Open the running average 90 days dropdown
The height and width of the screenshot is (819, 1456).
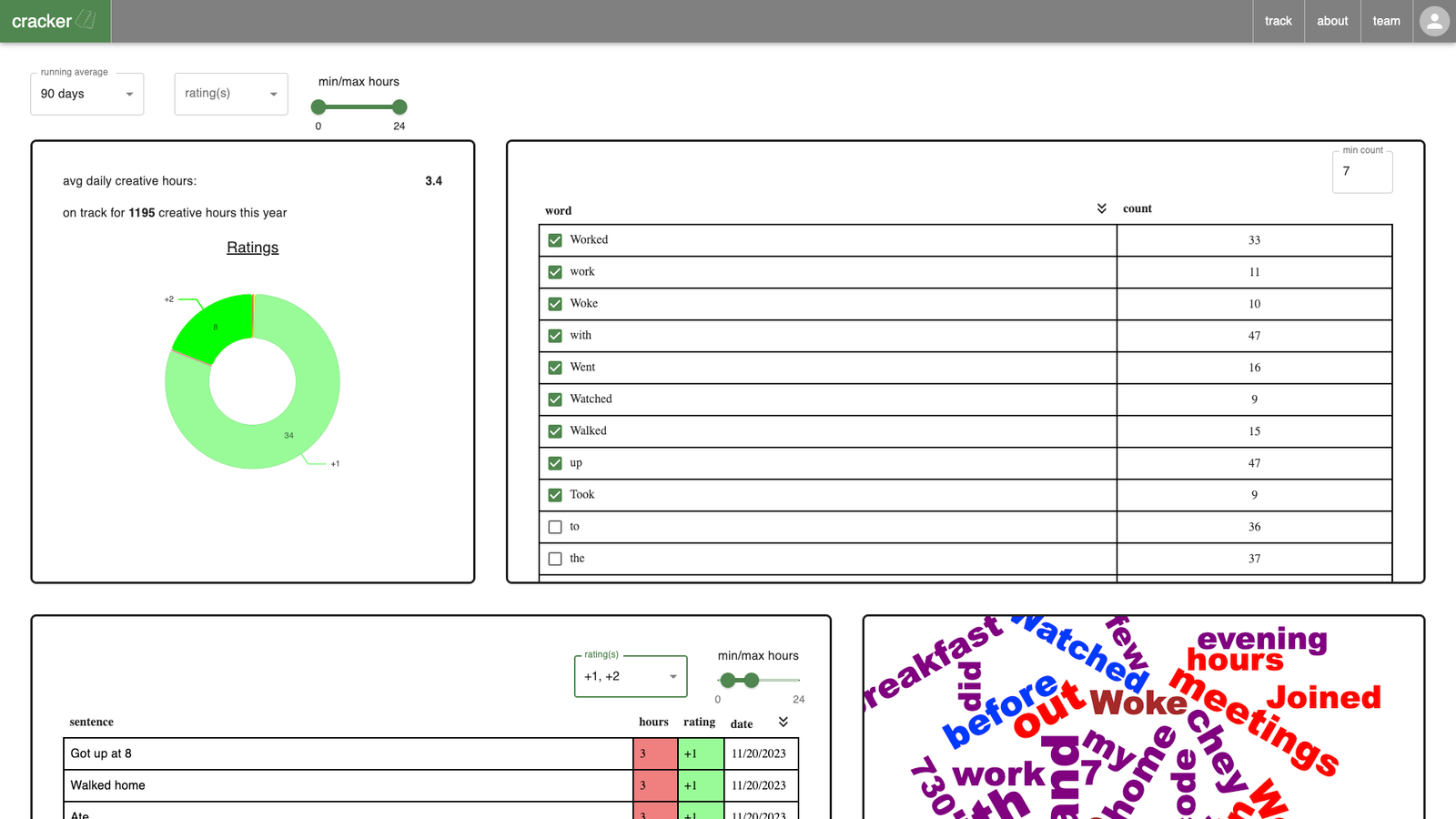(86, 94)
